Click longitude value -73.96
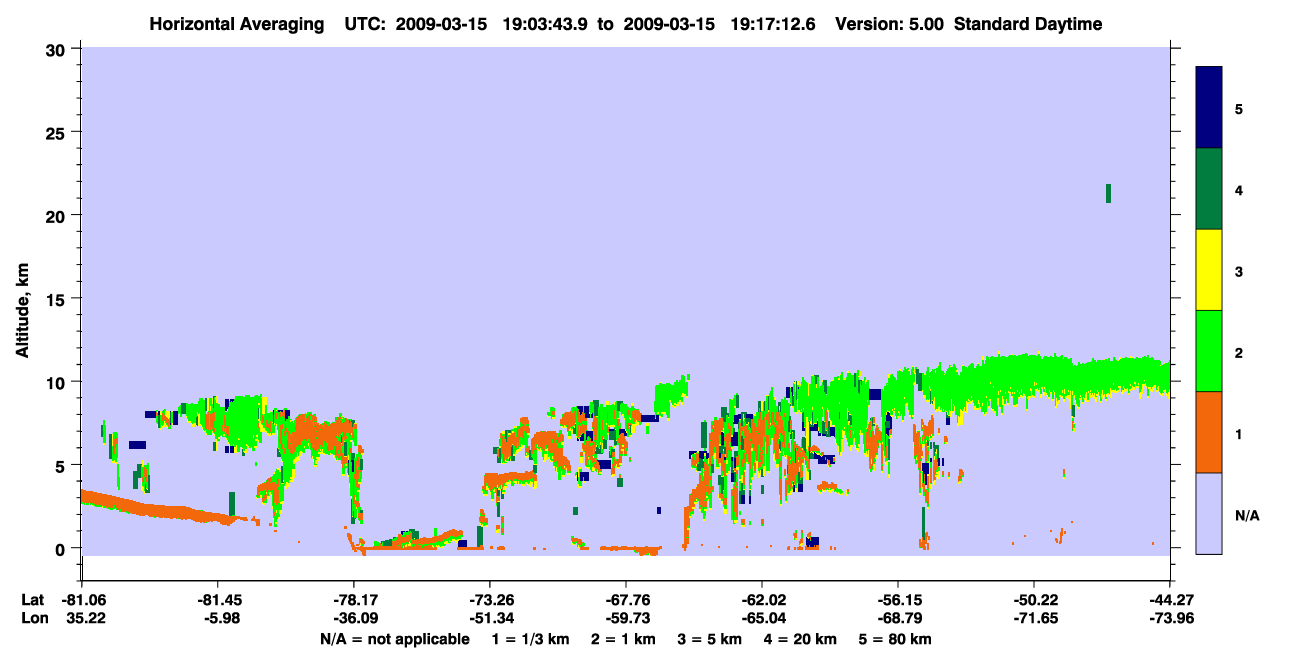Image resolution: width=1300 pixels, height=667 pixels. click(1169, 619)
